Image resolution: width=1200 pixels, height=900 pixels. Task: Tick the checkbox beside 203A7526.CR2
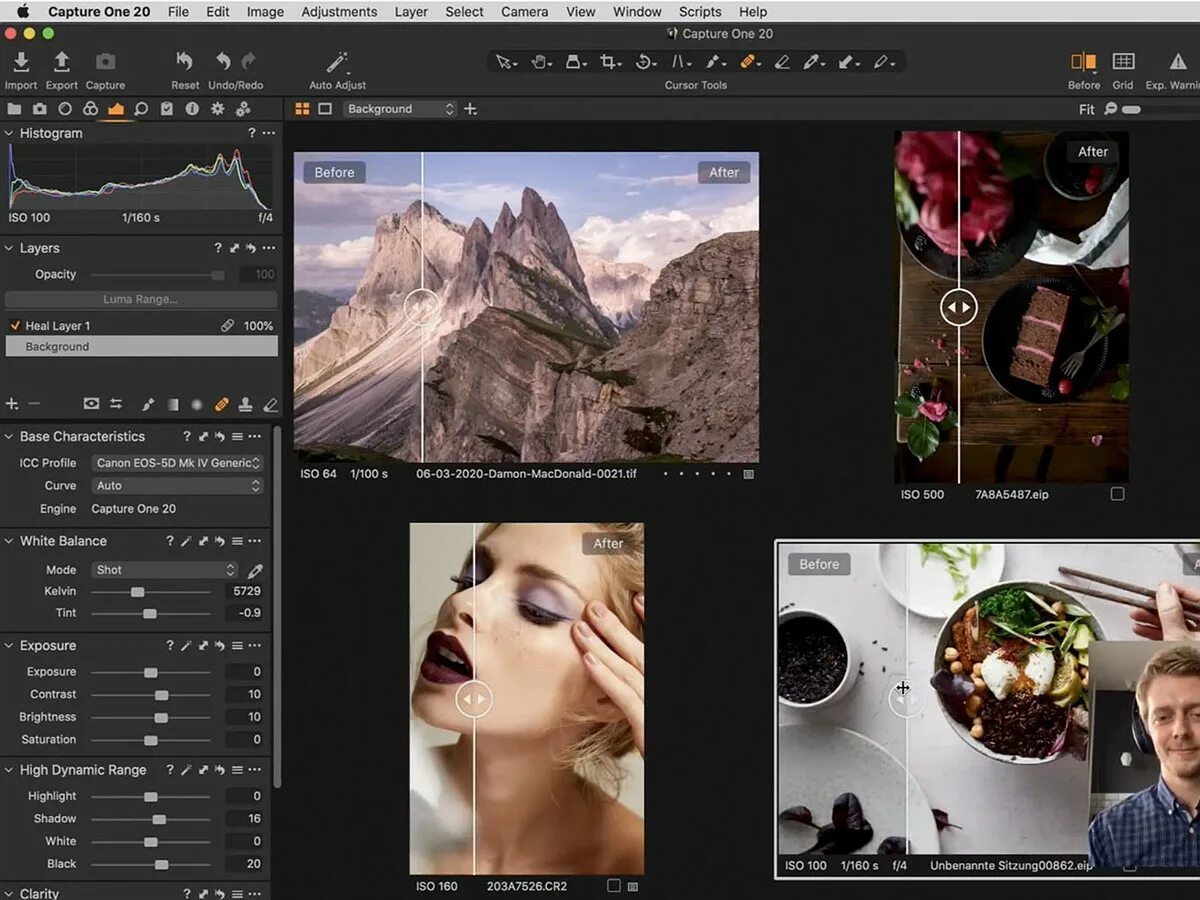(x=613, y=886)
